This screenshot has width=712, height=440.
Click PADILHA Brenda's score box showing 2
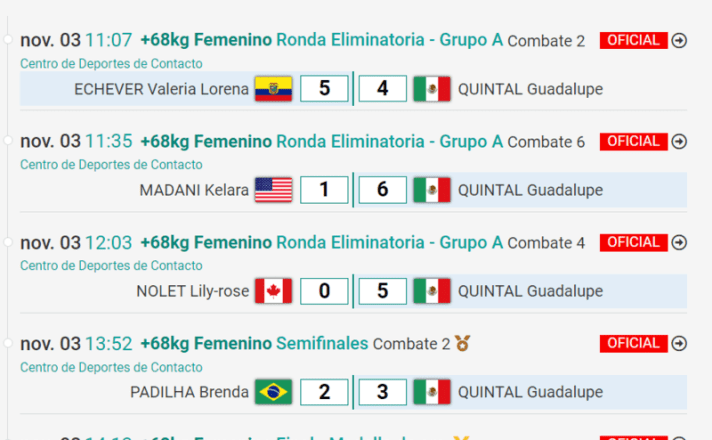pos(324,392)
